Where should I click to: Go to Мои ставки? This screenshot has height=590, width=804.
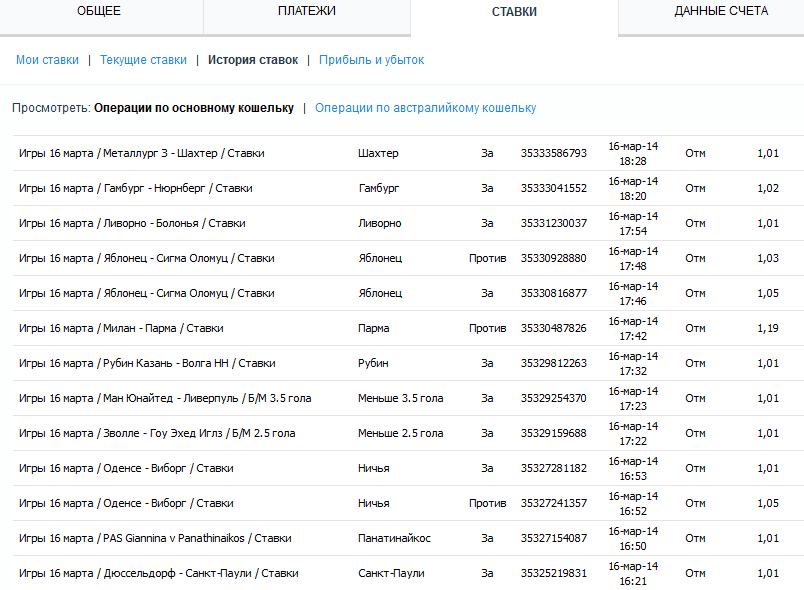click(47, 60)
